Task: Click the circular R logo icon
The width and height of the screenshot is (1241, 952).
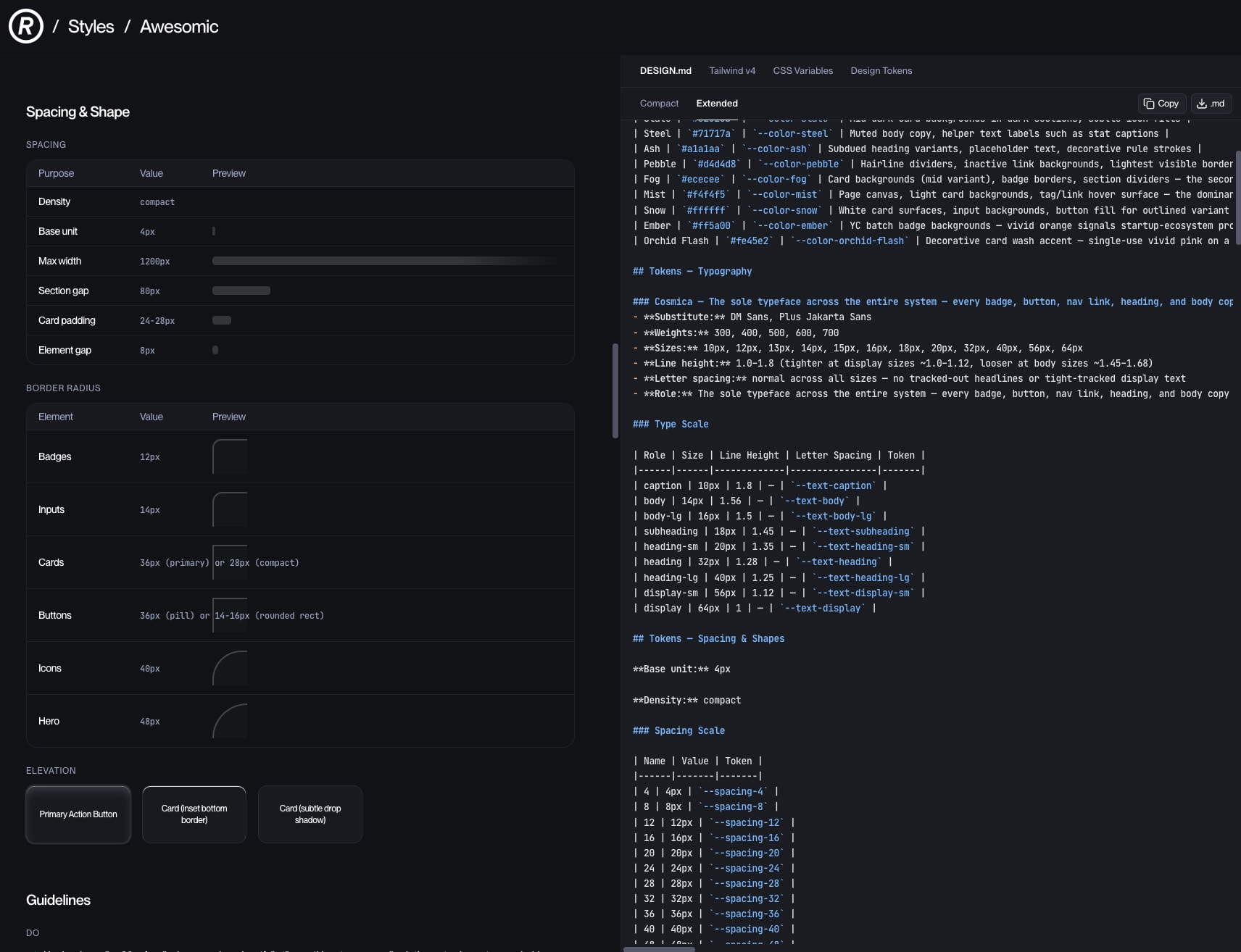Action: click(x=26, y=26)
